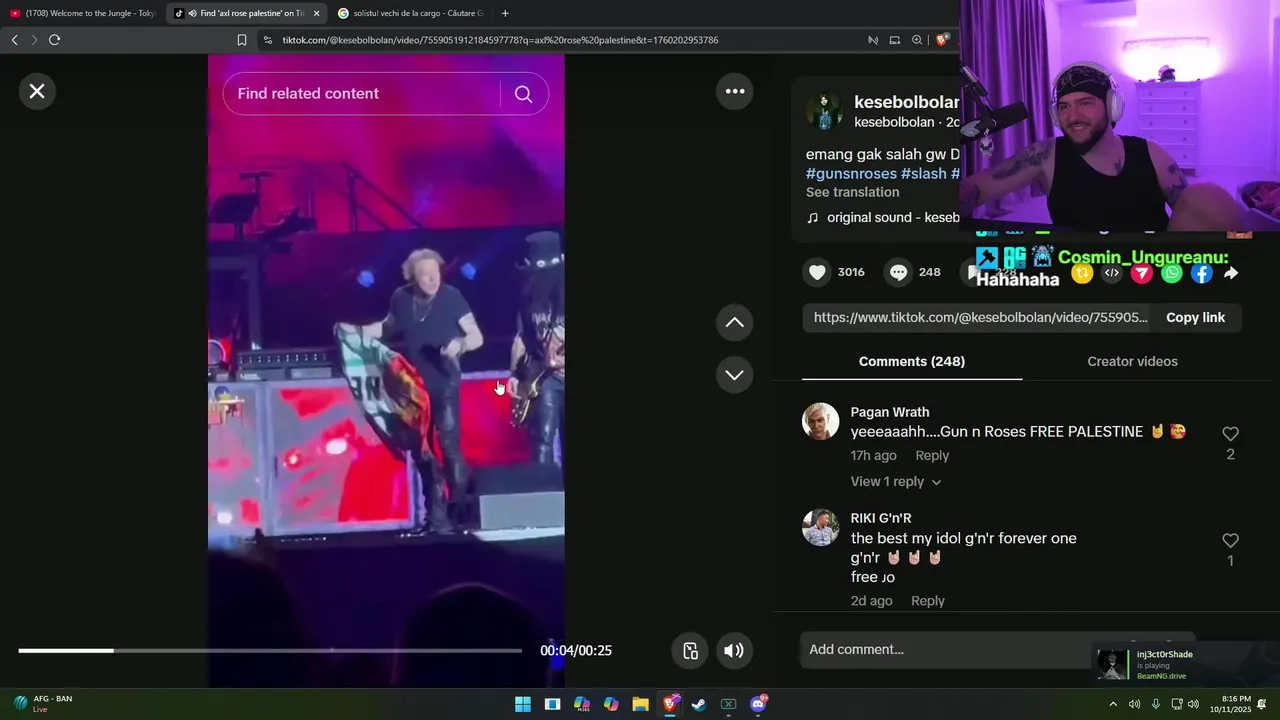Expand View 1 reply under Pagan Wrath

tap(895, 482)
